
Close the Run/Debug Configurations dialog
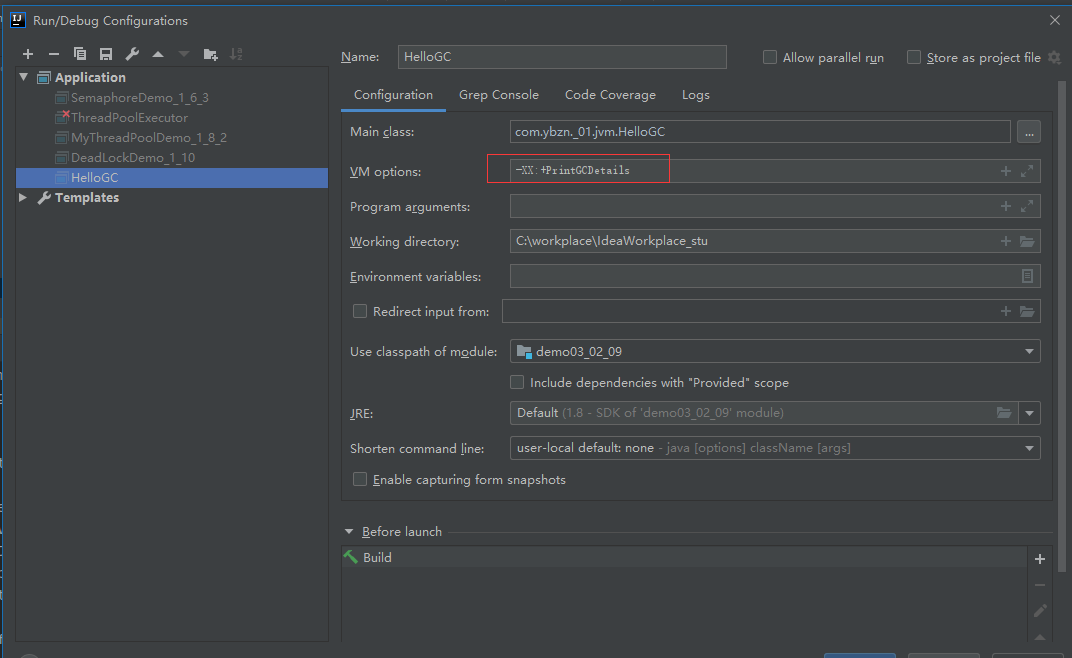tap(1054, 21)
